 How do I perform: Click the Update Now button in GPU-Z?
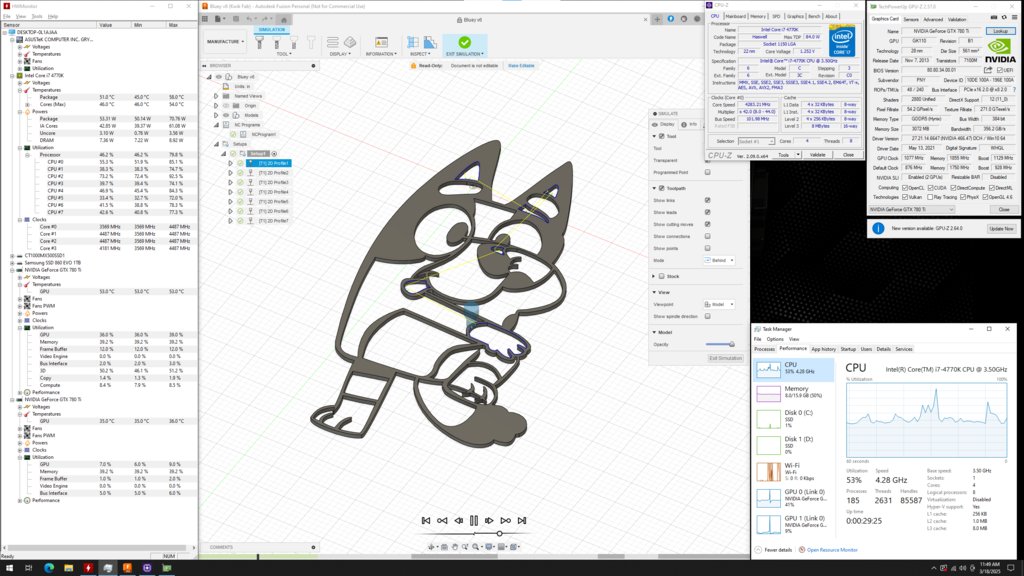[x=1001, y=229]
